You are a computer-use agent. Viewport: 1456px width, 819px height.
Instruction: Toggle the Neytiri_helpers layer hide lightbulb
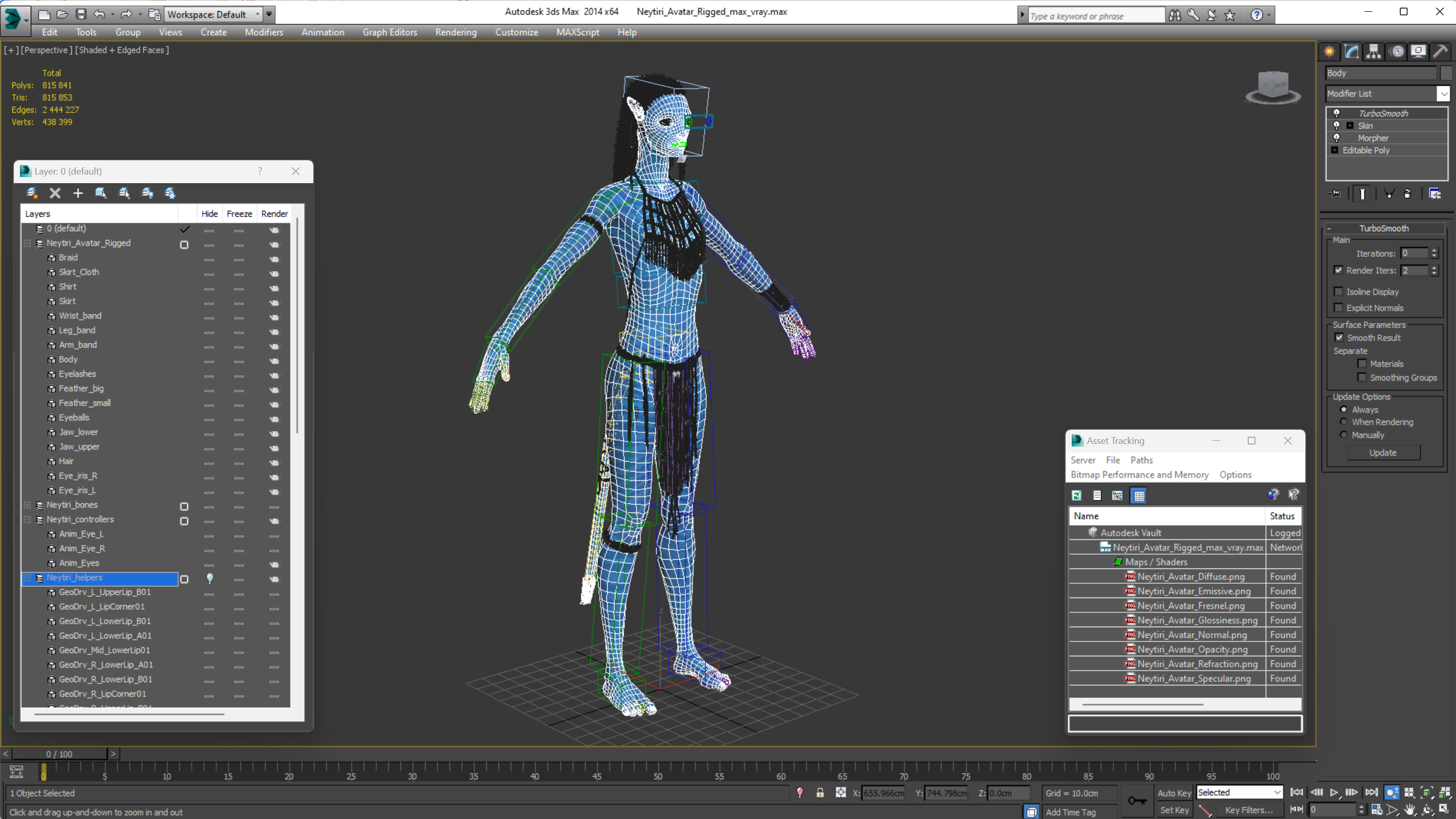[x=210, y=578]
